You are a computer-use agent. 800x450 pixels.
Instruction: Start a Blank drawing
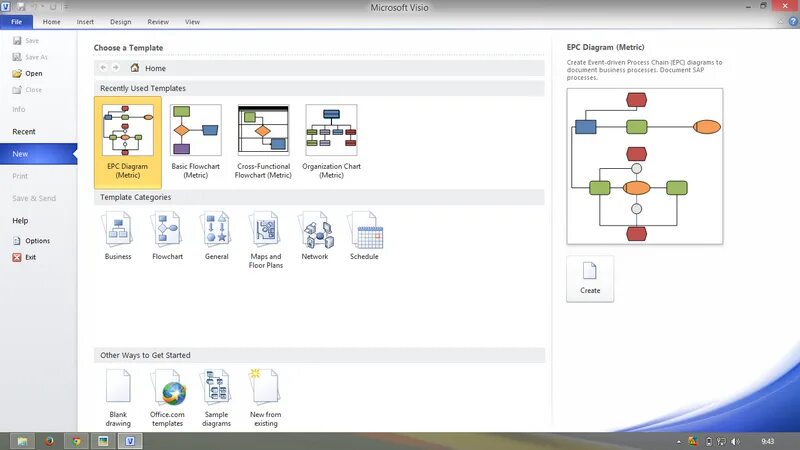tap(118, 398)
